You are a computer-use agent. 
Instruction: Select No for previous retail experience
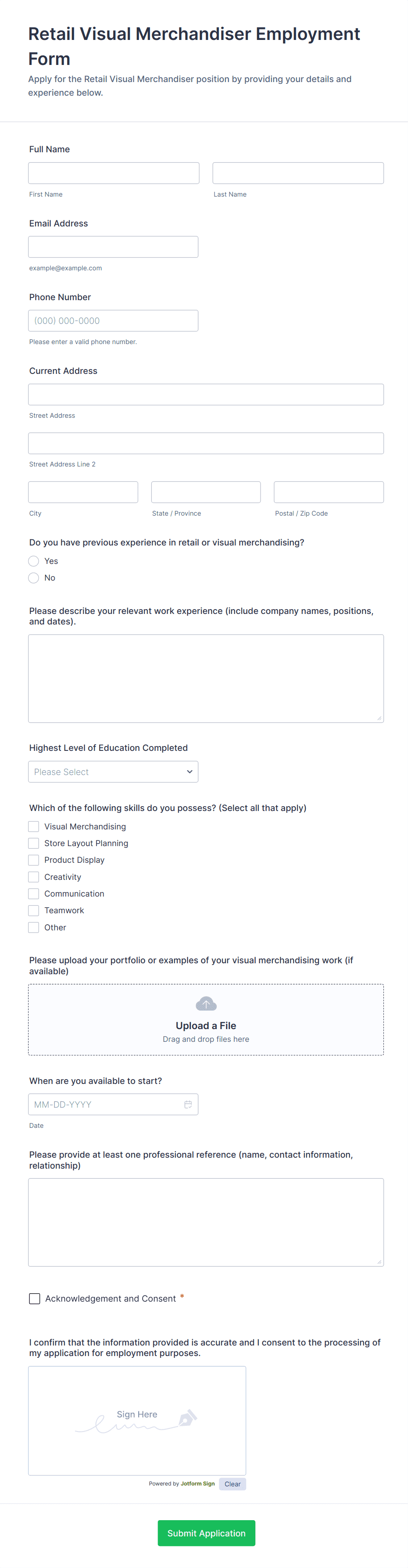(33, 578)
